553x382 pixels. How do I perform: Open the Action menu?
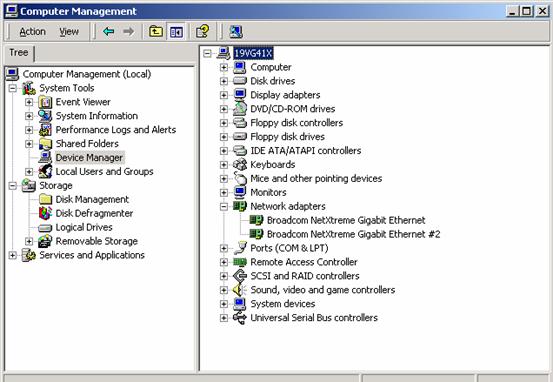[x=32, y=32]
